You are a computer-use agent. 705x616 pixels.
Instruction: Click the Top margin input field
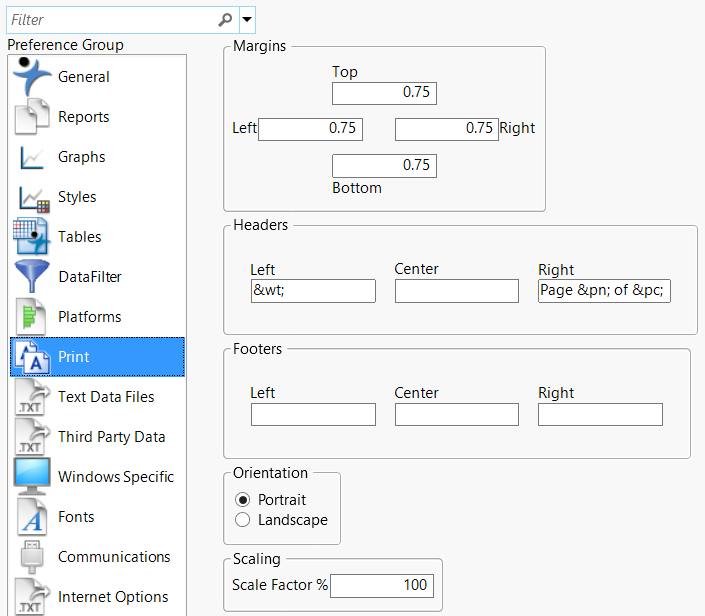[x=384, y=93]
